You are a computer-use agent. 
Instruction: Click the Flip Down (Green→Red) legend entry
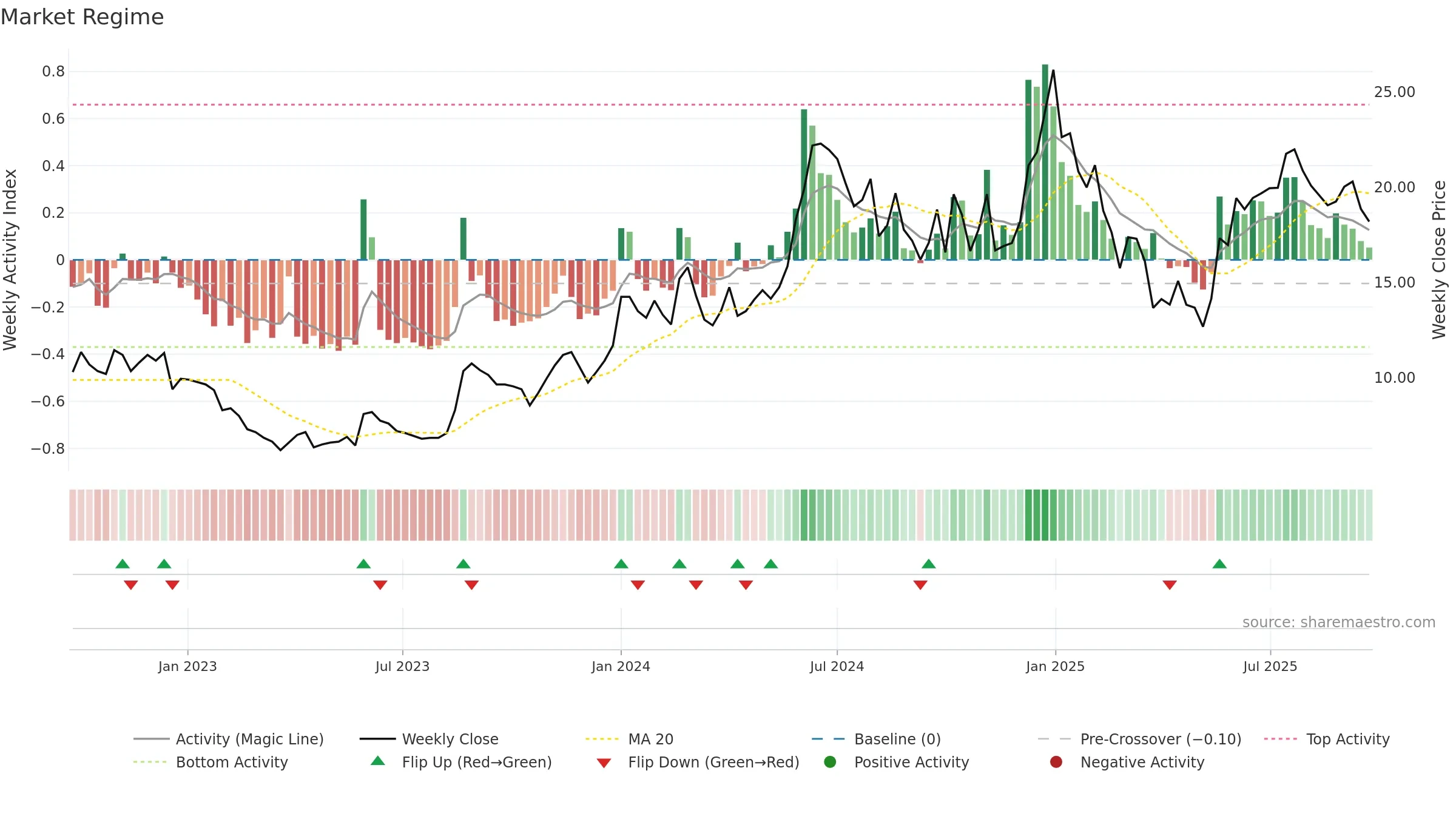point(698,762)
